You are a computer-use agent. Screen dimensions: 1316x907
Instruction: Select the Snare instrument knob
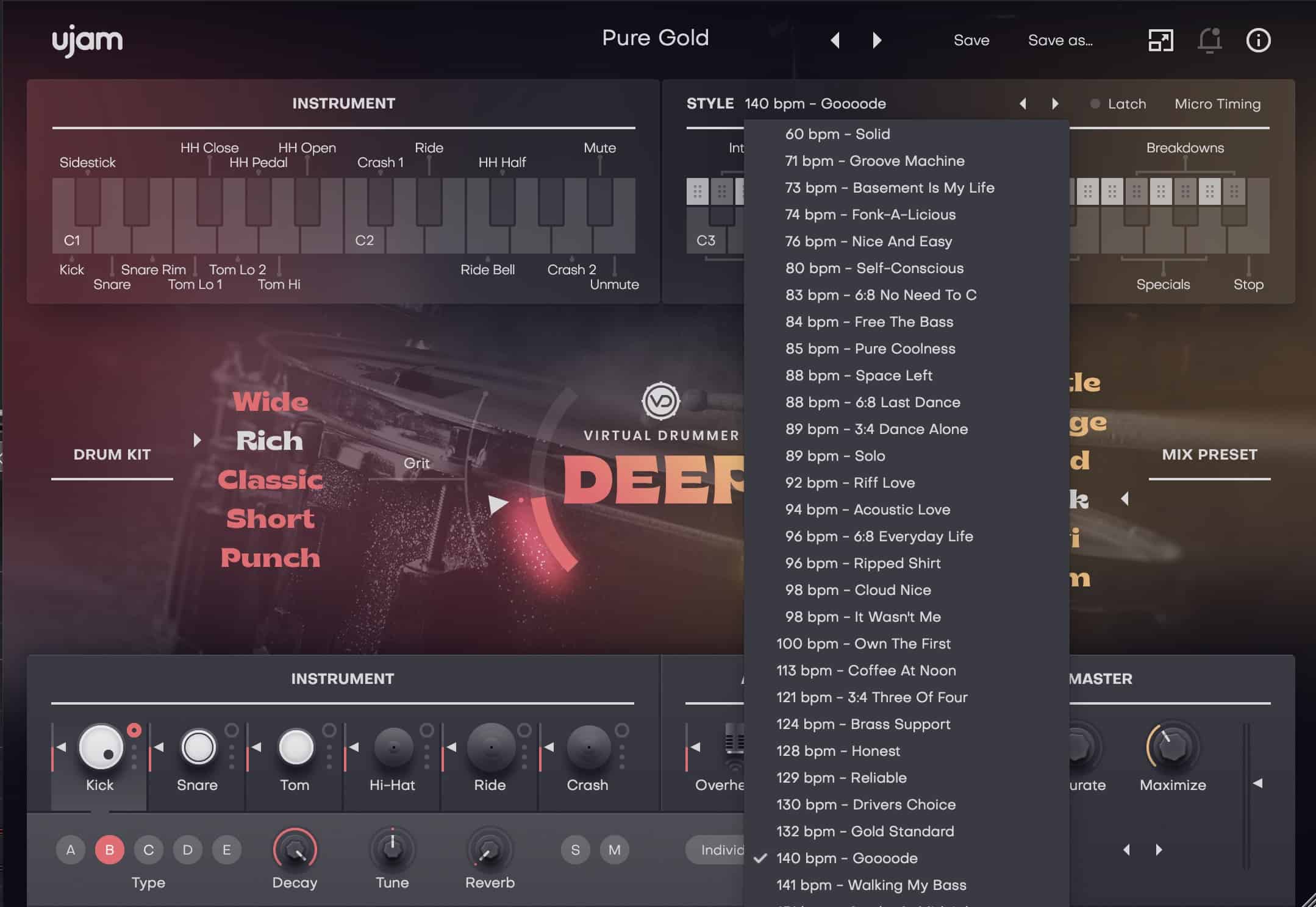198,747
